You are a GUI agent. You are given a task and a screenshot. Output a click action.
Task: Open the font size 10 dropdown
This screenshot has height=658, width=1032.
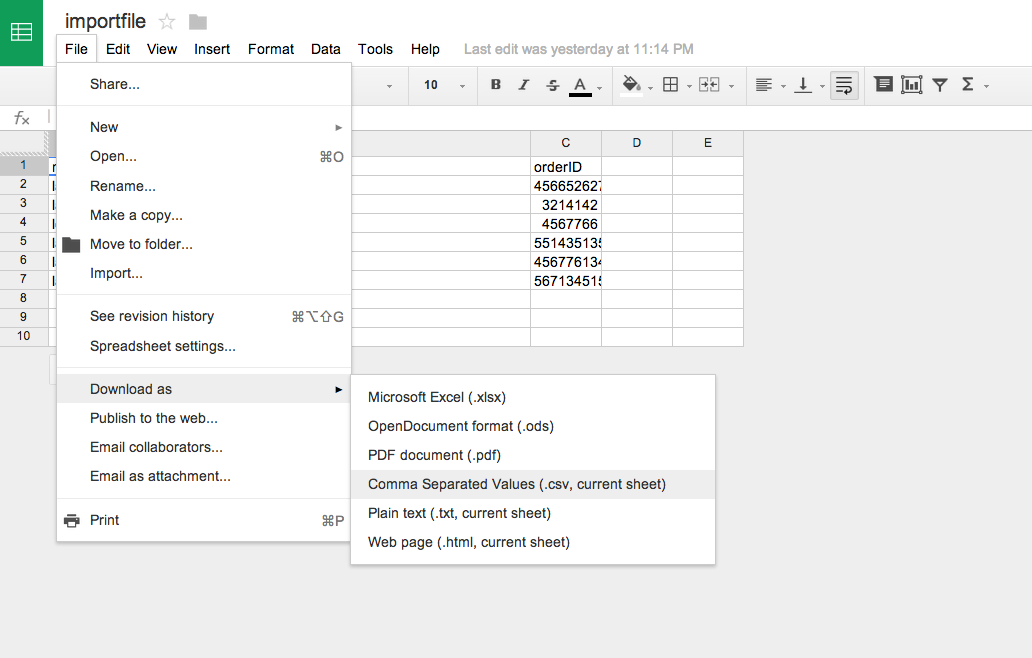pyautogui.click(x=444, y=85)
